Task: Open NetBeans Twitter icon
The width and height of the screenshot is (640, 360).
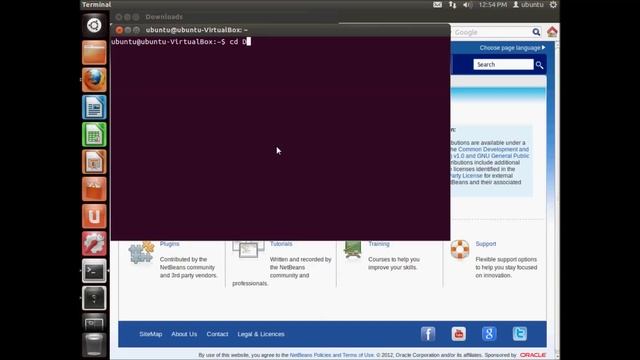Action: coord(520,334)
